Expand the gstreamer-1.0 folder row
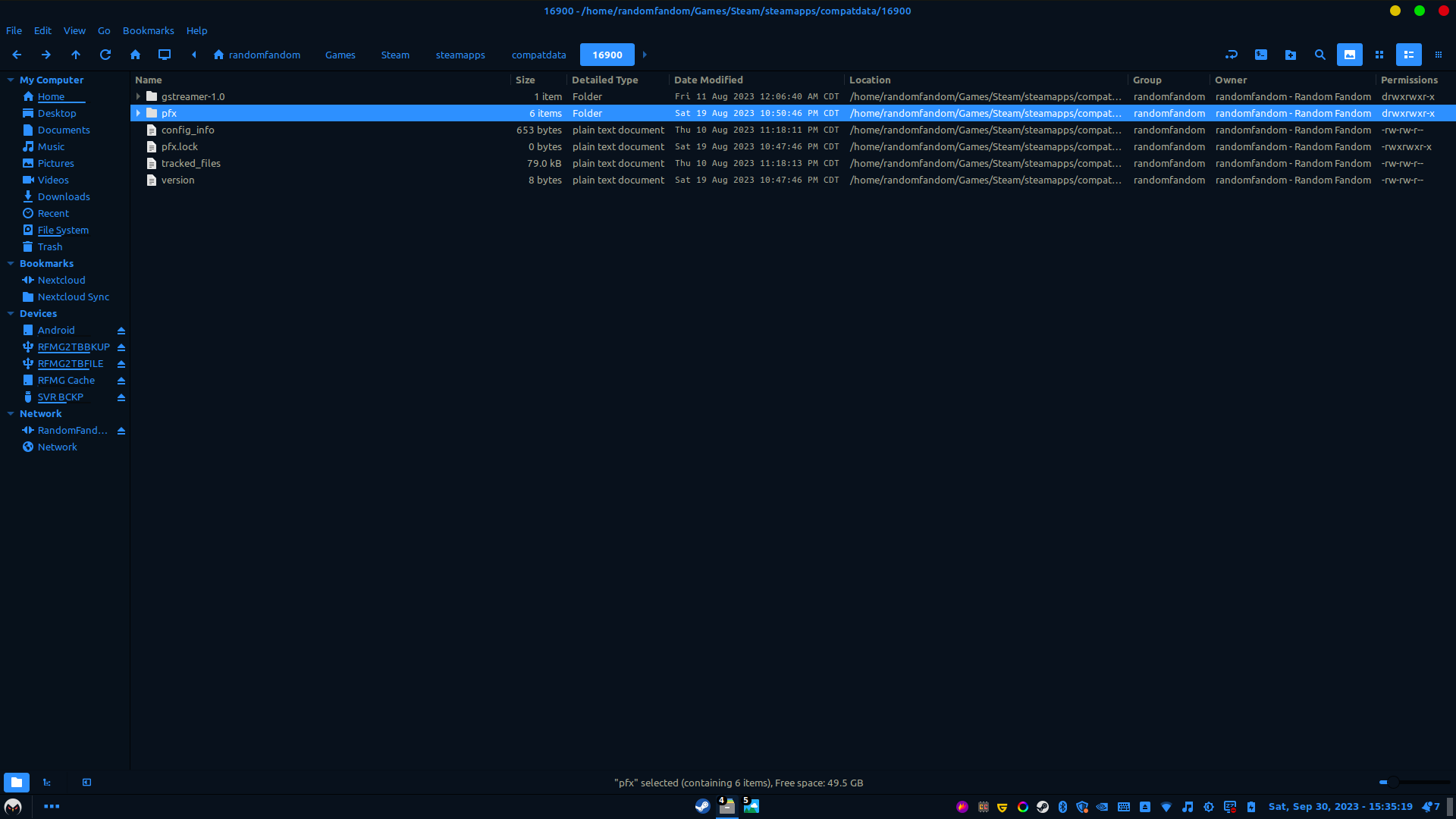 [138, 96]
